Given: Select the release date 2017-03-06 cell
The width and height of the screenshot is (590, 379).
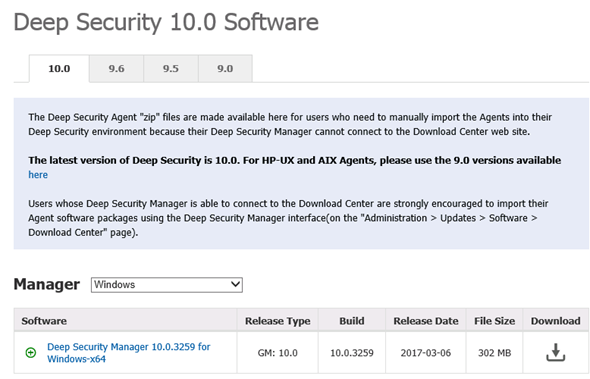Looking at the screenshot, I should [426, 353].
